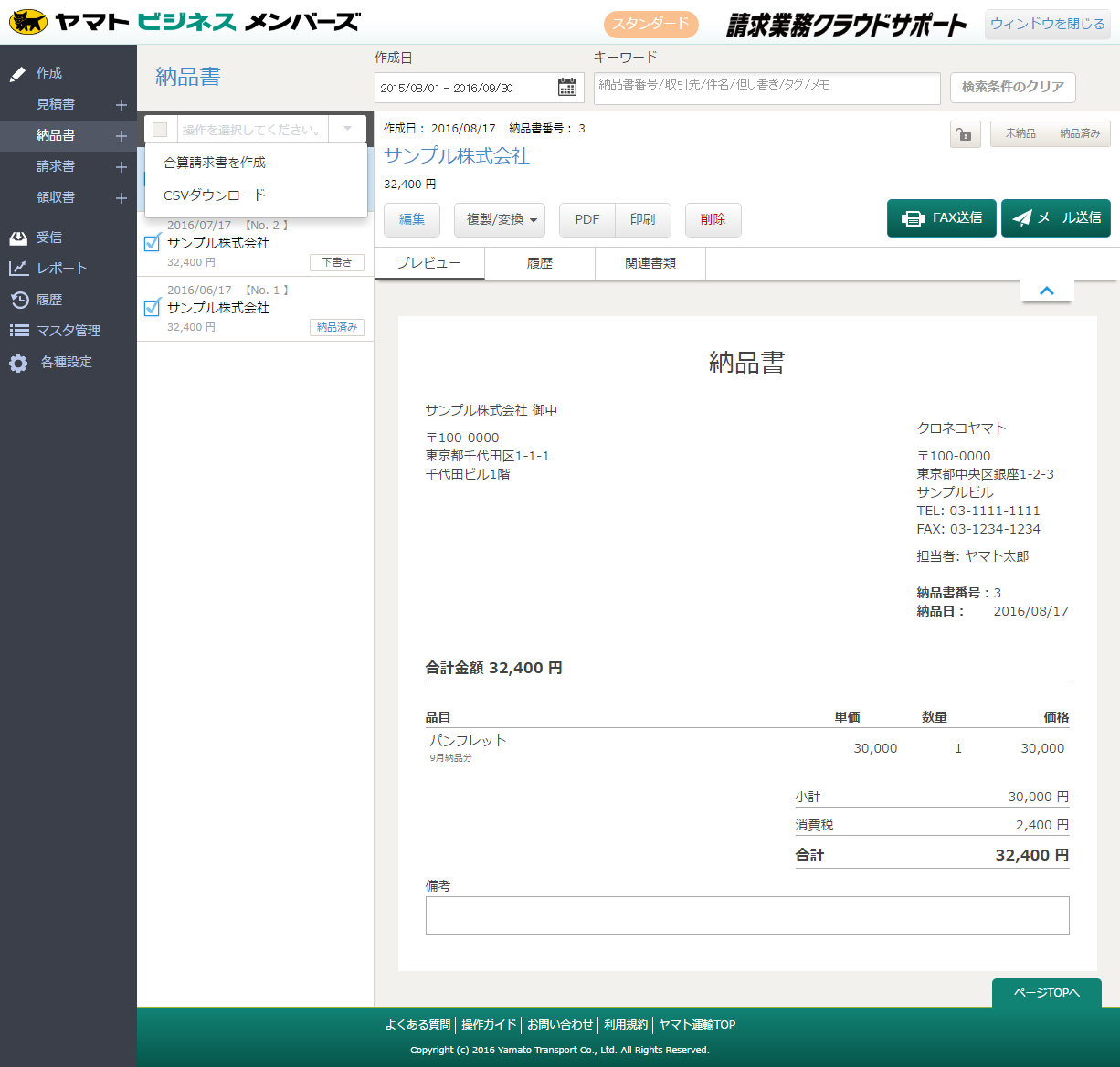The width and height of the screenshot is (1120, 1067).
Task: Select the 2016/06/17 No. 1 list entry
Action: (256, 309)
